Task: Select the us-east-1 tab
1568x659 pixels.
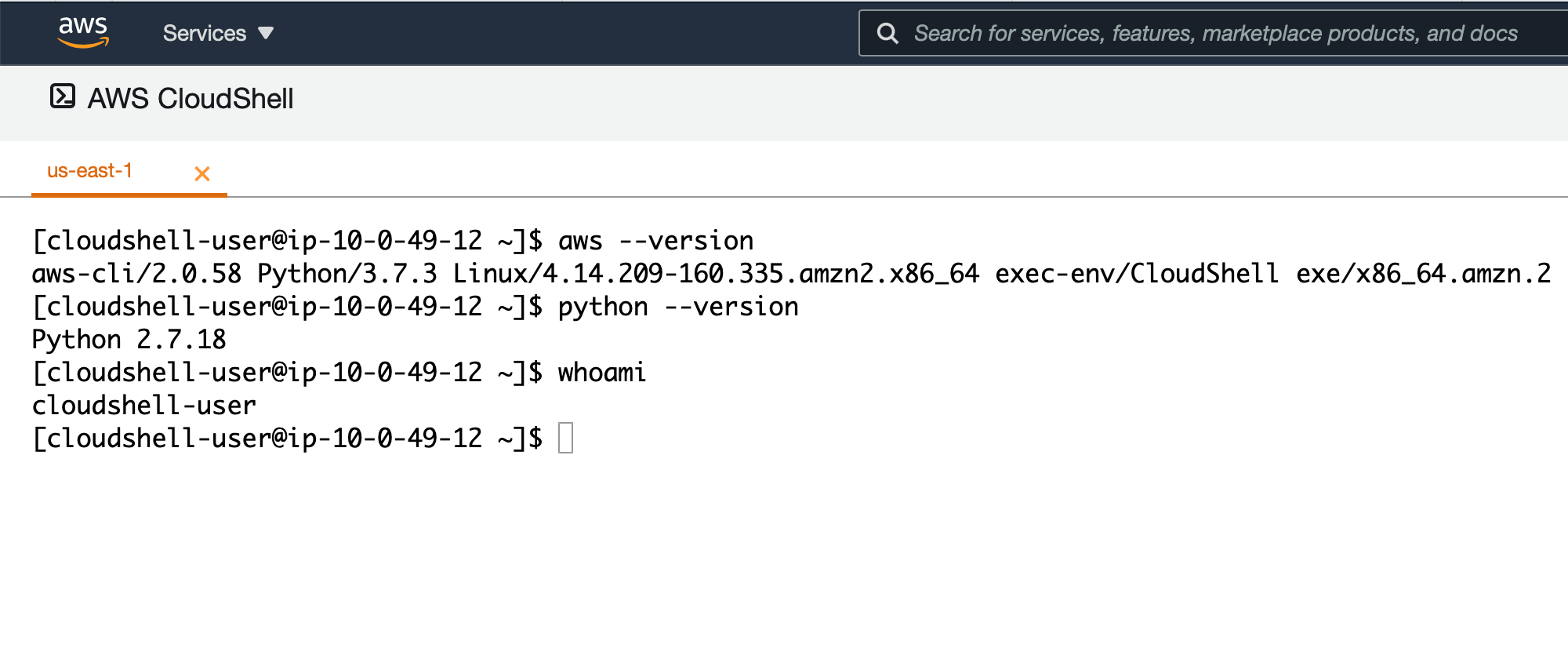Action: pos(89,171)
